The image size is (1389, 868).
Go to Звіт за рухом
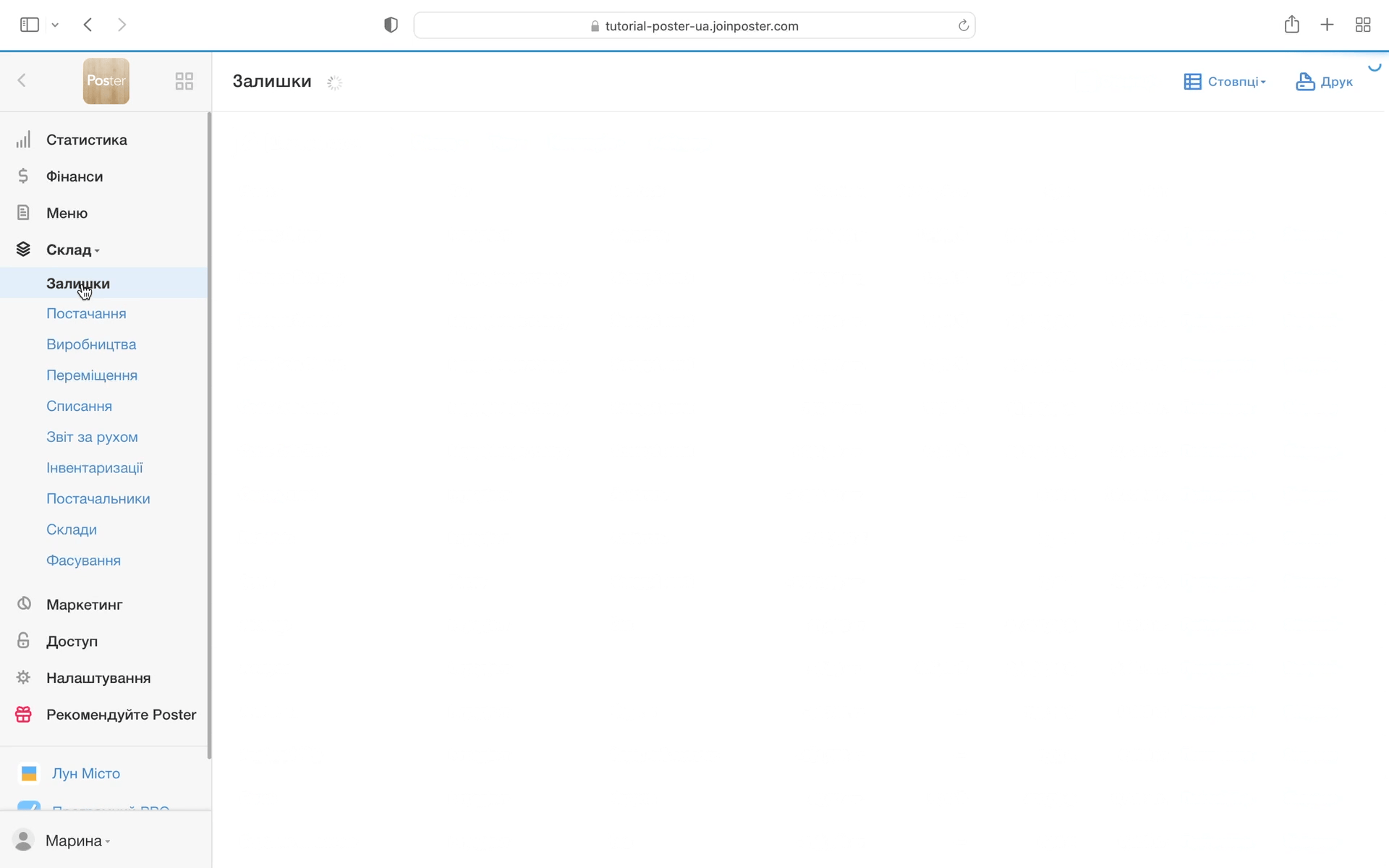tap(92, 437)
